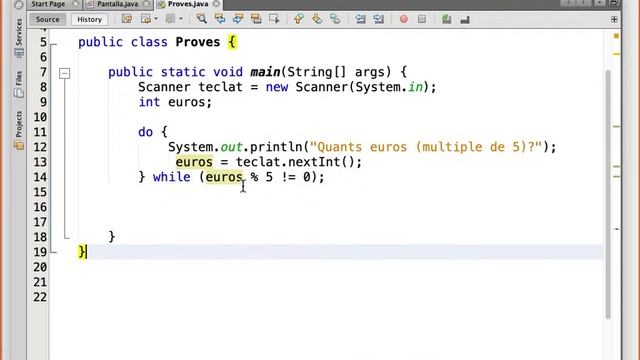The image size is (640, 360).
Task: Click top warning indicator in error stripe
Action: click(x=616, y=36)
